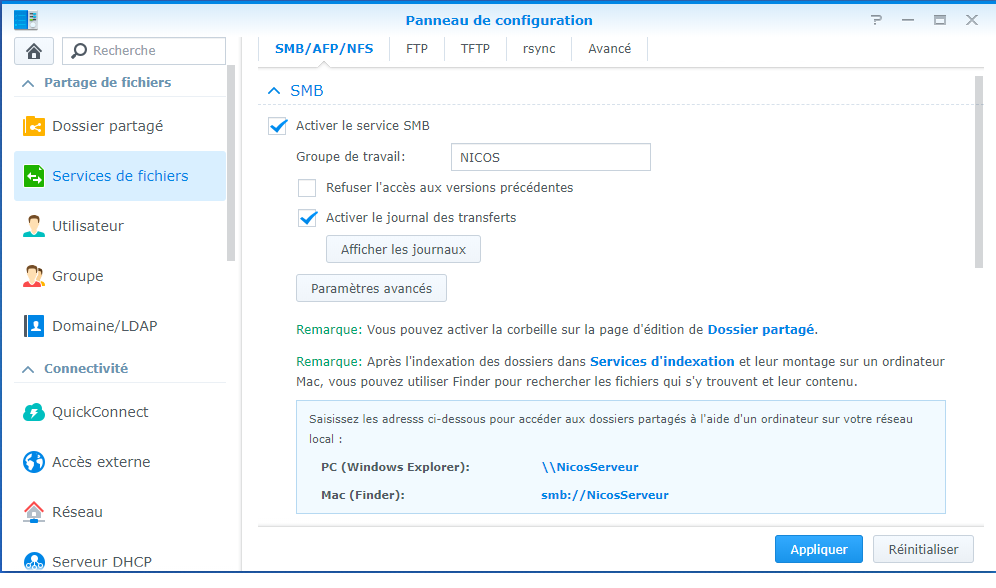Viewport: 996px width, 588px height.
Task: Open the Groupe users icon
Action: (x=34, y=276)
